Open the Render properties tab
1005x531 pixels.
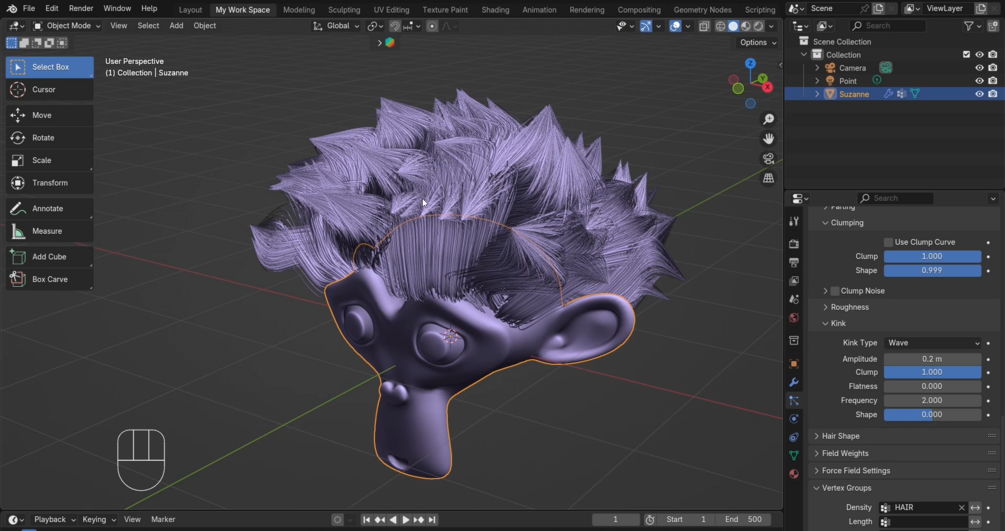click(x=794, y=244)
